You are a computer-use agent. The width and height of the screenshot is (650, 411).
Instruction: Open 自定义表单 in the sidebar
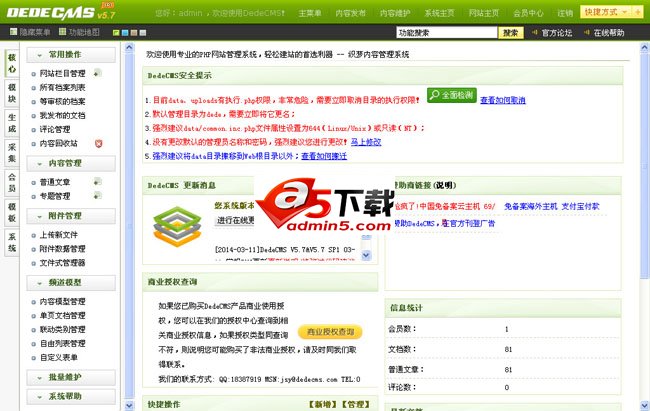click(x=58, y=357)
